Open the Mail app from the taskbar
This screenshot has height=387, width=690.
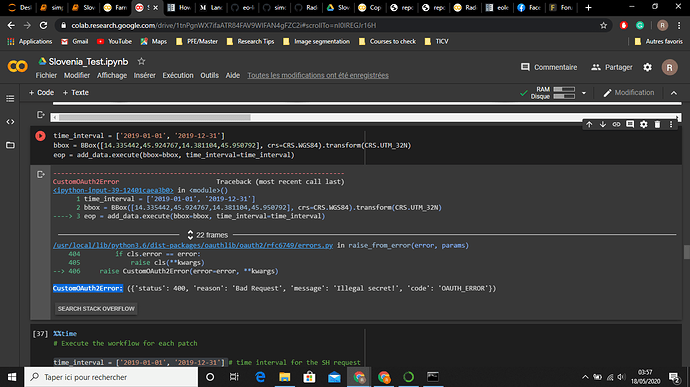click(x=334, y=377)
